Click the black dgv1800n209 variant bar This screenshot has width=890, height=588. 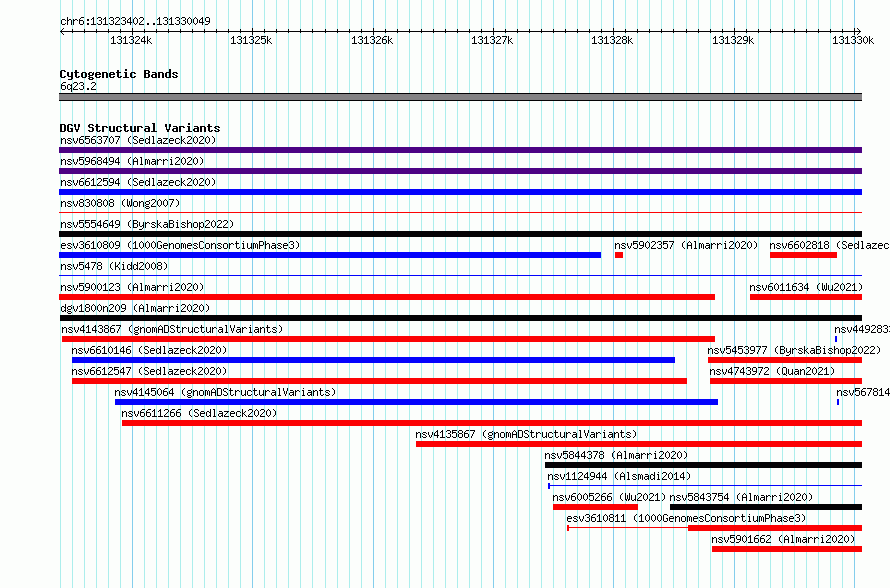coord(460,318)
